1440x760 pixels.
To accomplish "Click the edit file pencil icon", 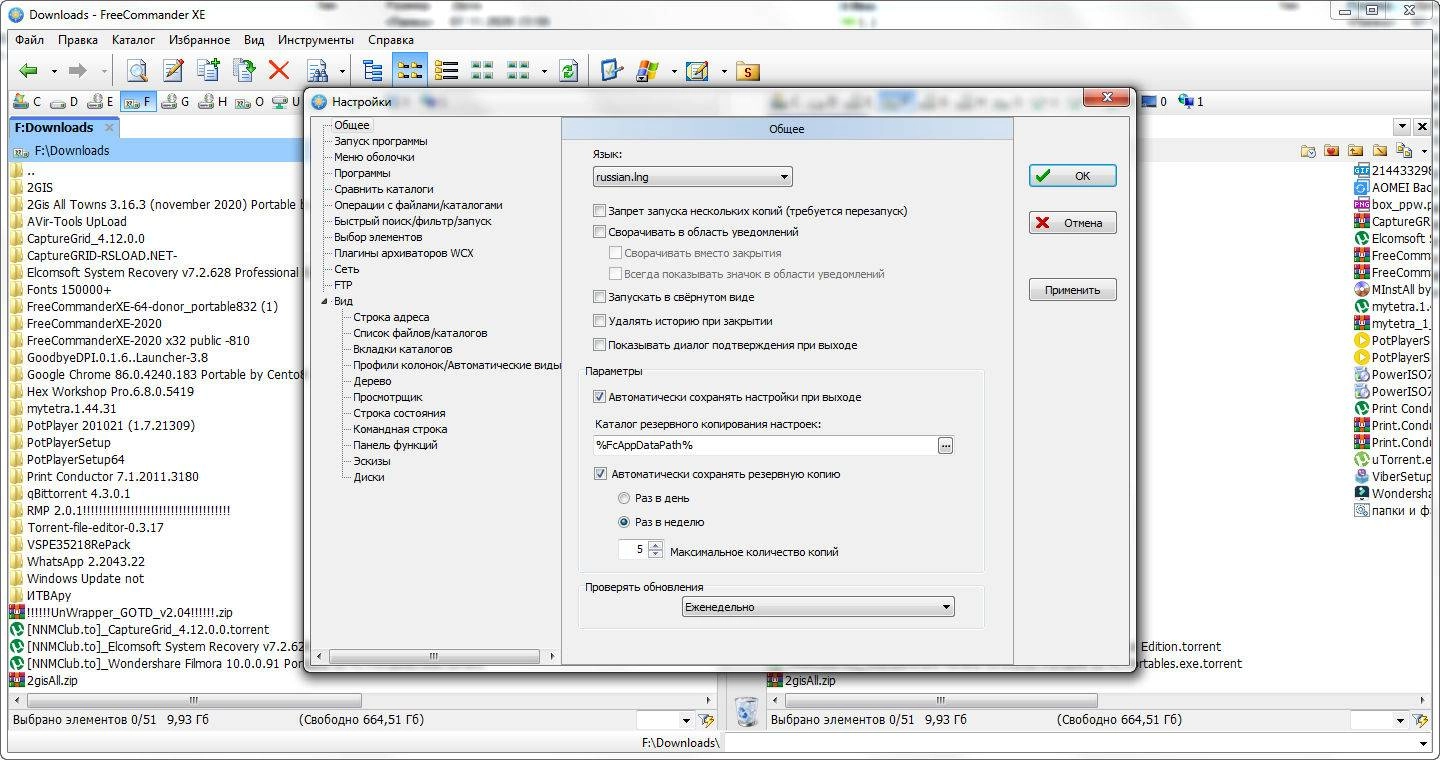I will pos(174,71).
